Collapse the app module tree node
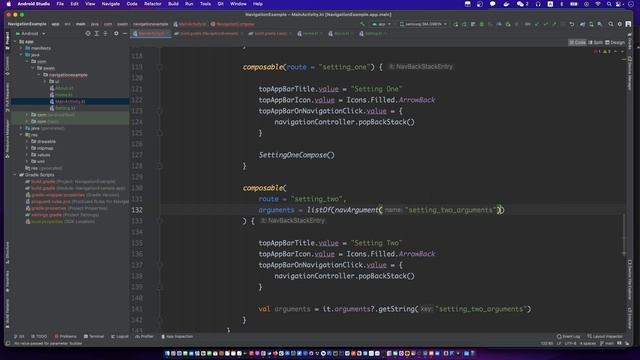This screenshot has height=360, width=640. [15, 42]
